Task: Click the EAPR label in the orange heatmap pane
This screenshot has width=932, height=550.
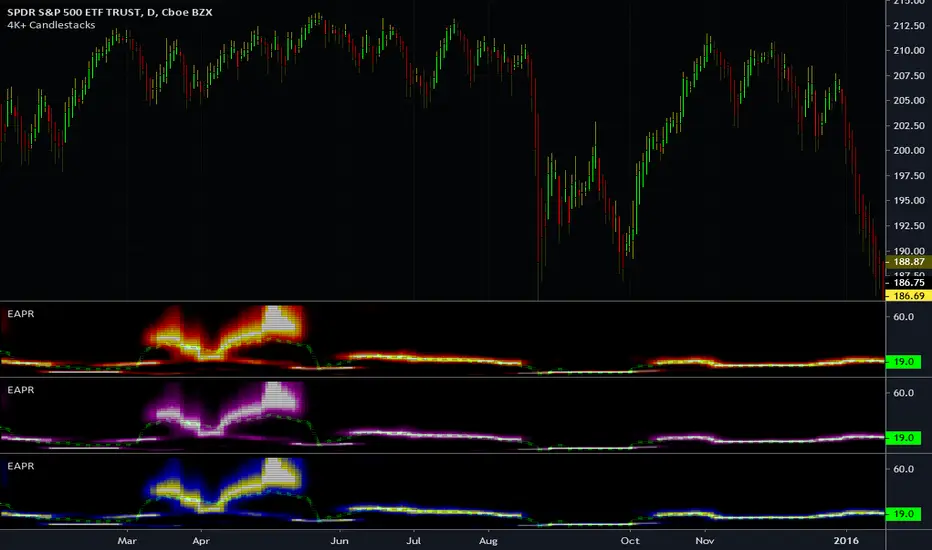Action: pos(21,313)
